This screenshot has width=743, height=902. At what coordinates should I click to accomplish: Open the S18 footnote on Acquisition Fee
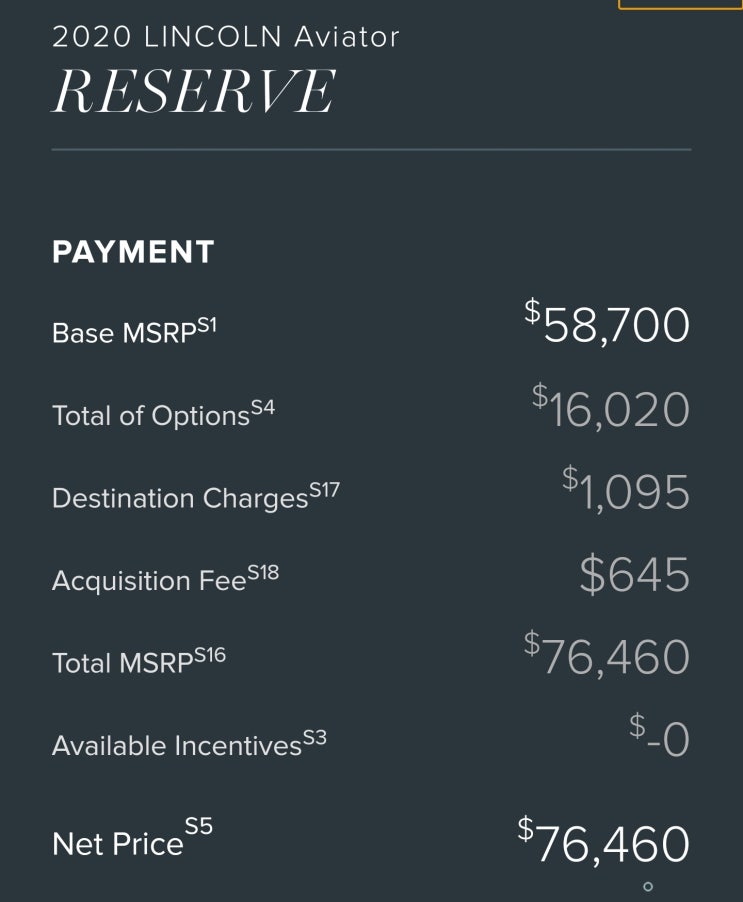click(263, 573)
